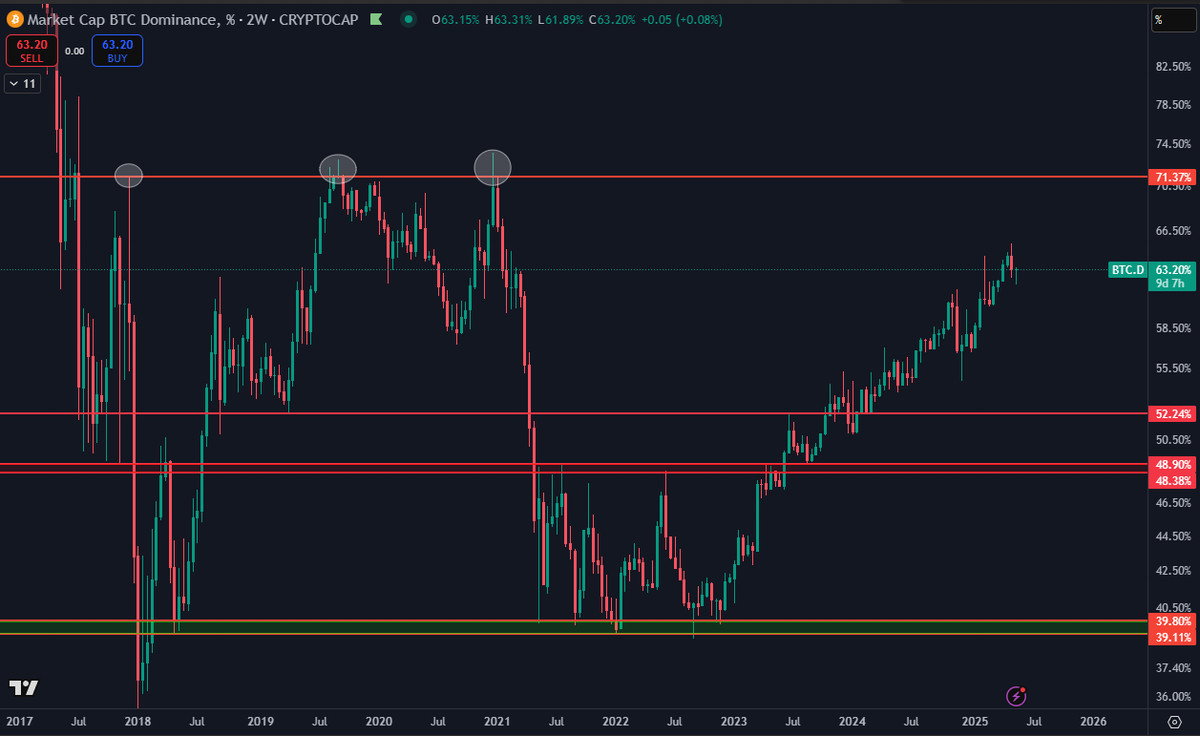Select the ellipse drawing at mid-2019 top
The width and height of the screenshot is (1200, 736).
(x=338, y=169)
